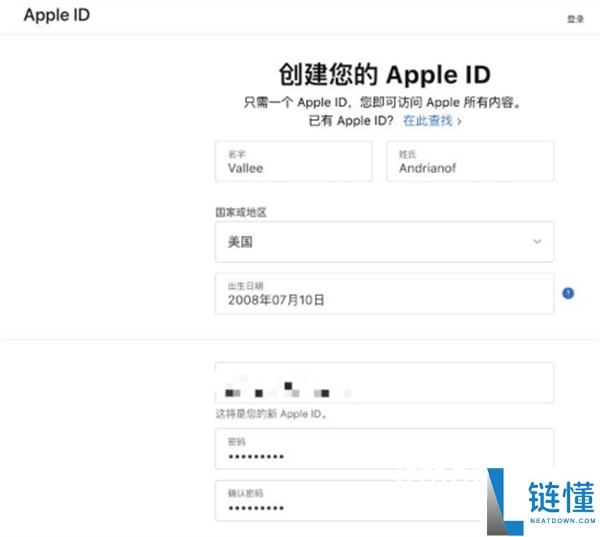Click the 创建您的 Apple ID heading

click(385, 74)
